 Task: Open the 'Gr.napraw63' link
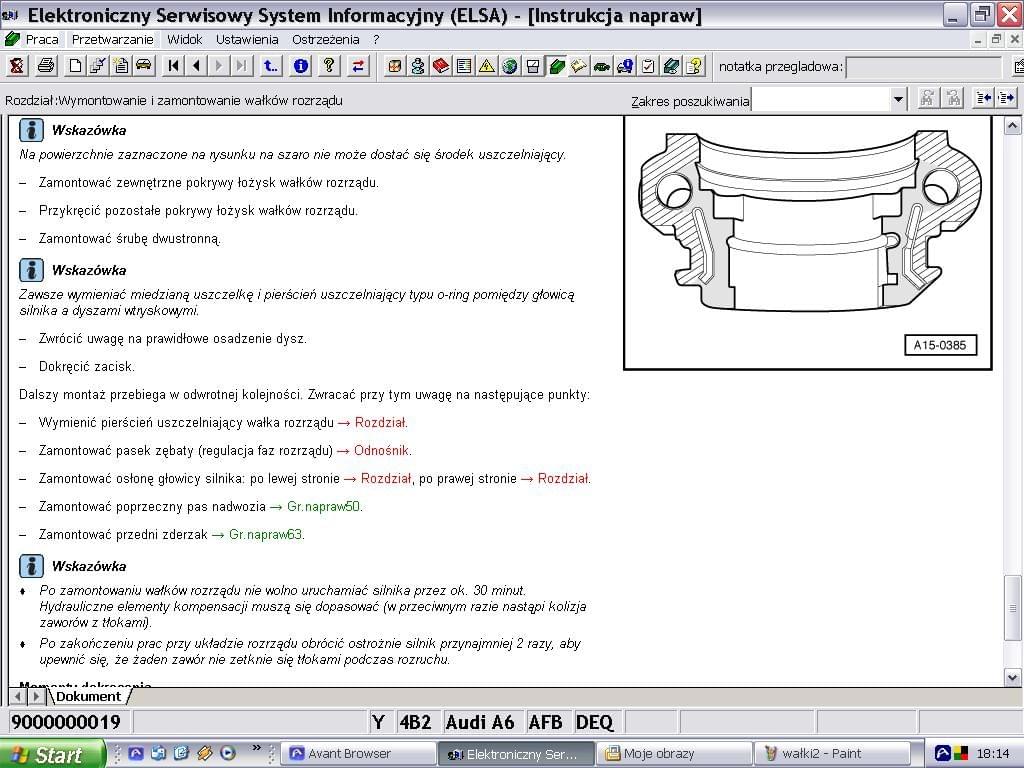coord(266,535)
